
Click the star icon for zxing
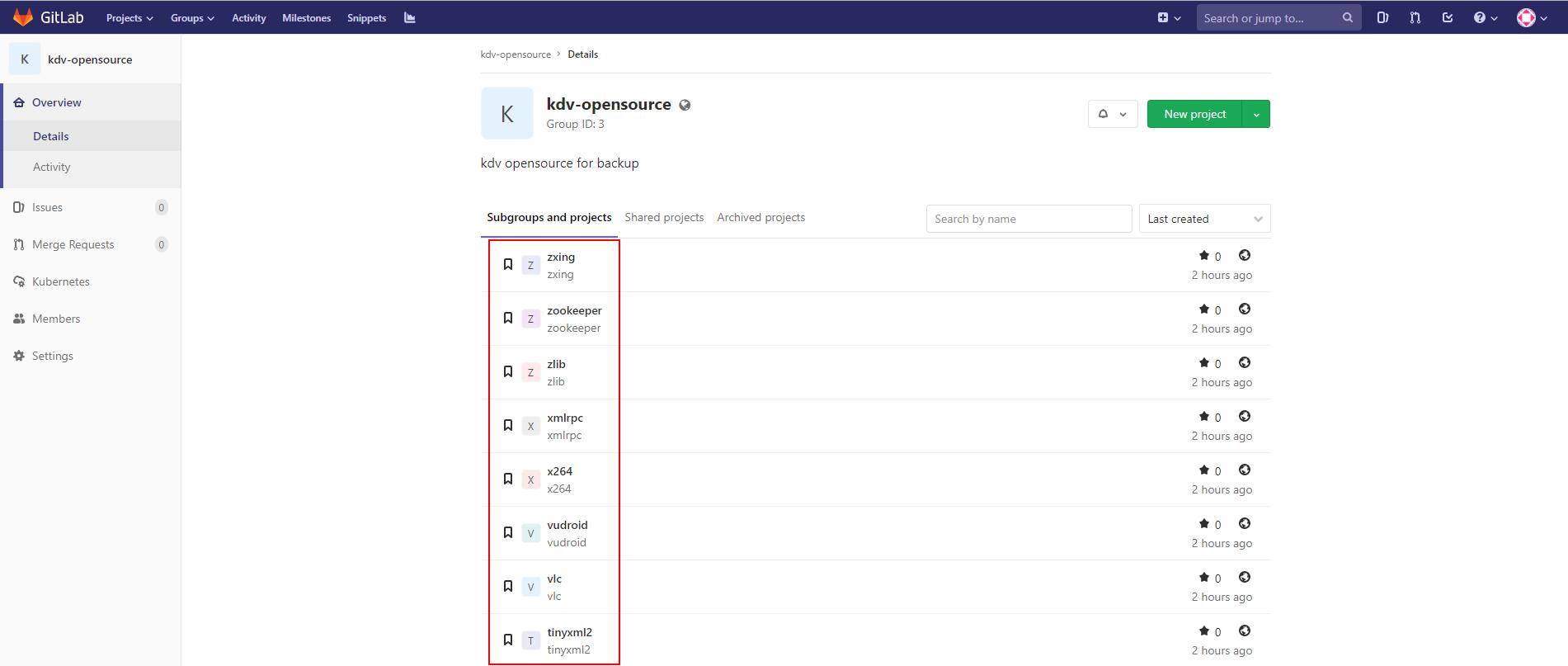click(1203, 256)
